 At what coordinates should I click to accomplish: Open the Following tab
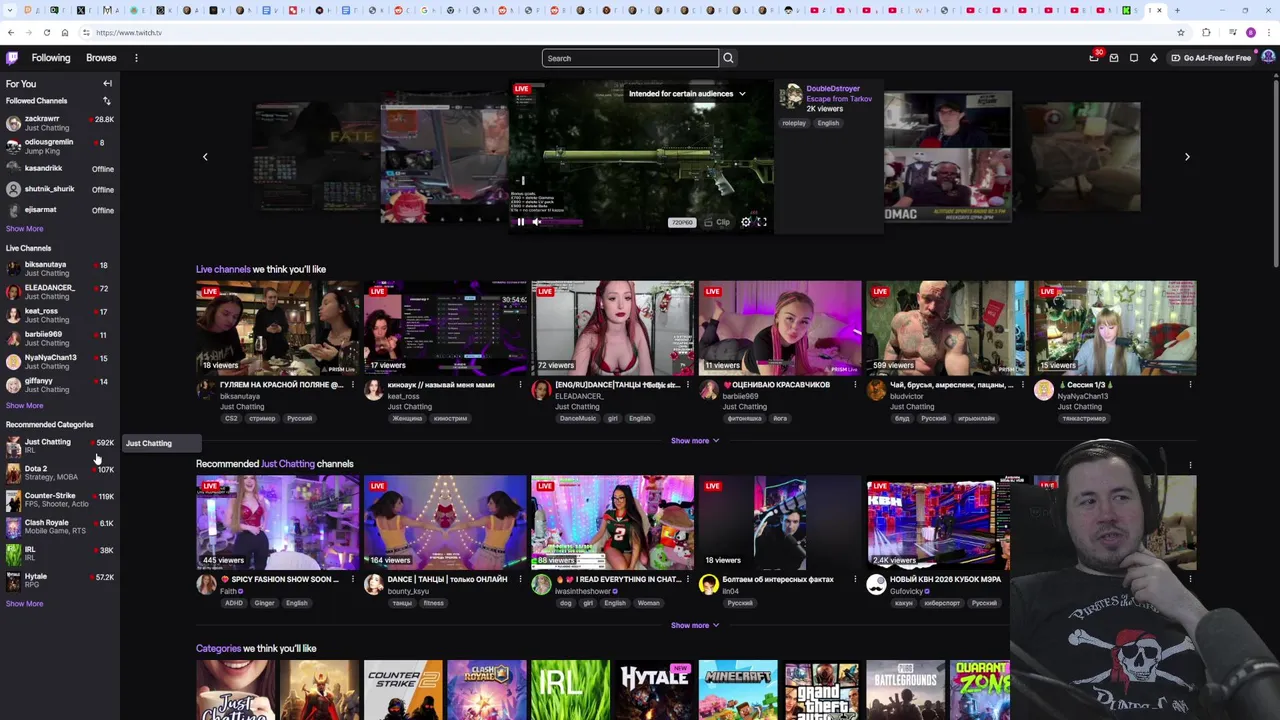click(x=51, y=58)
